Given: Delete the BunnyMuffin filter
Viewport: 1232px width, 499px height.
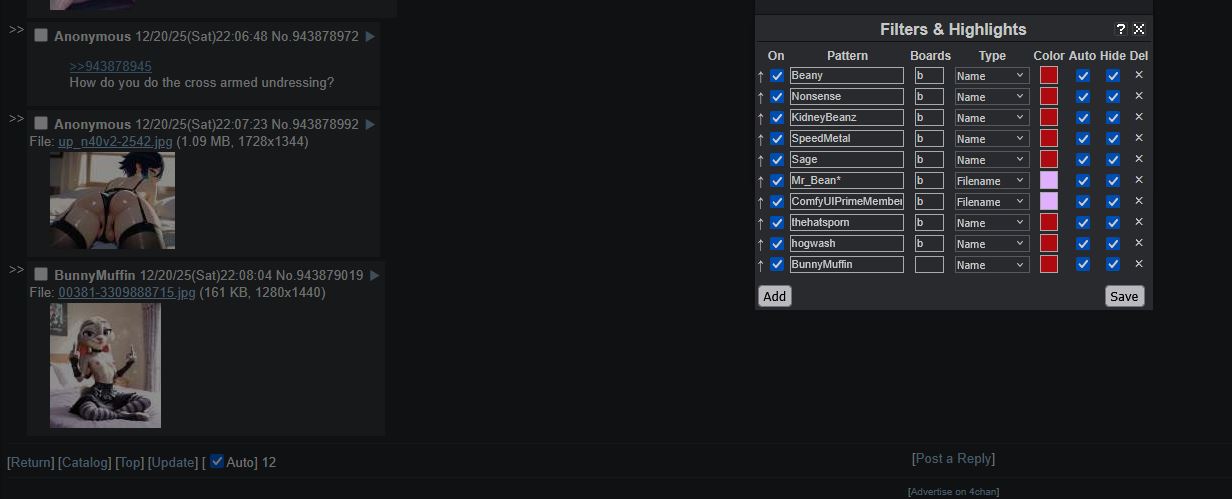Looking at the screenshot, I should pyautogui.click(x=1139, y=264).
